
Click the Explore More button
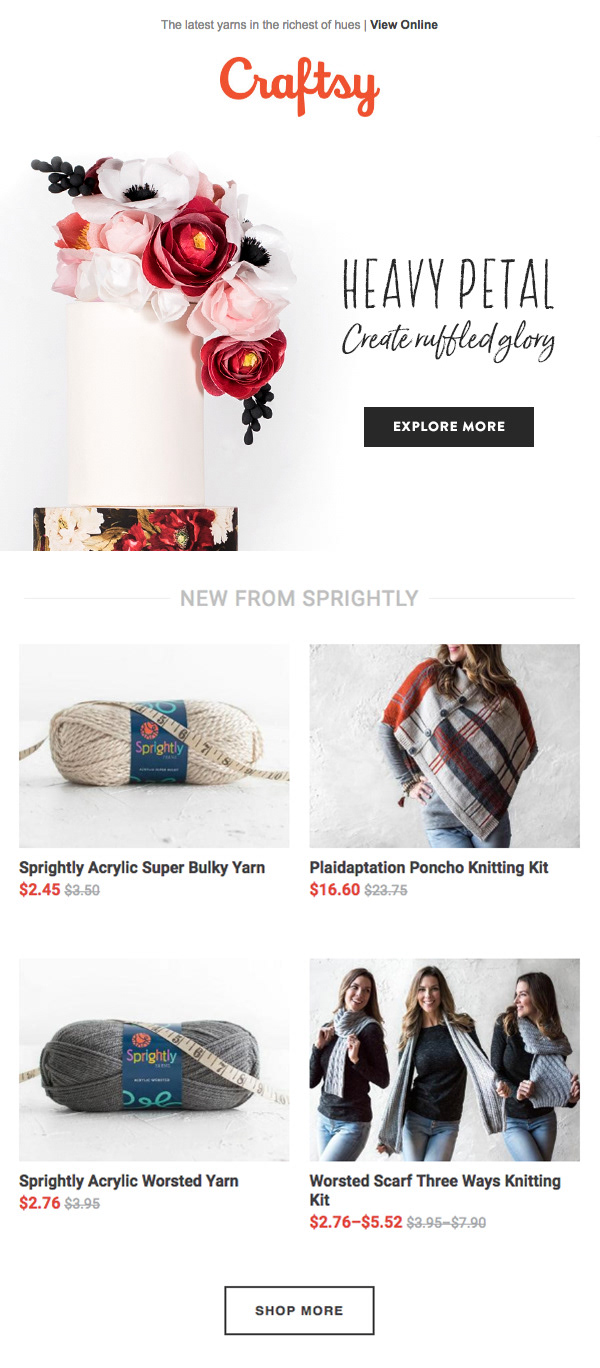coord(449,426)
